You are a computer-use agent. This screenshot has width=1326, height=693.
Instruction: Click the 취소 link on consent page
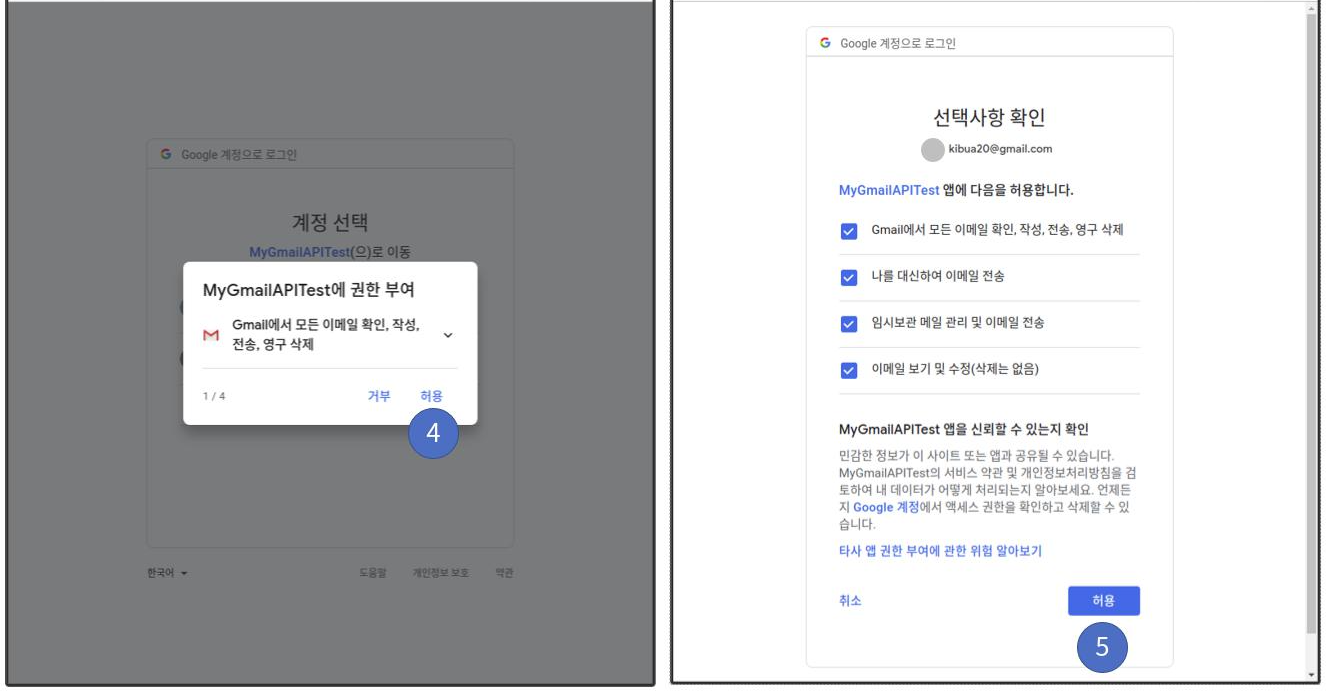850,601
